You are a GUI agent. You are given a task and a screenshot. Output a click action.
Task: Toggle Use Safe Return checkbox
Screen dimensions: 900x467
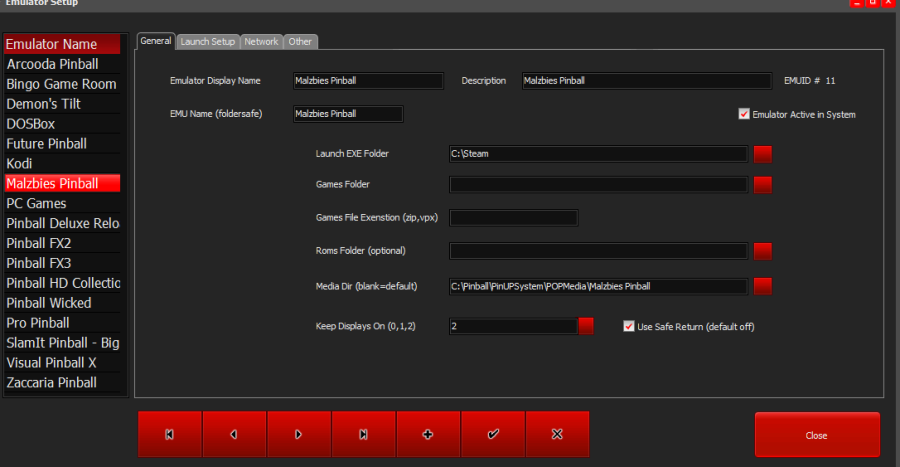(629, 326)
